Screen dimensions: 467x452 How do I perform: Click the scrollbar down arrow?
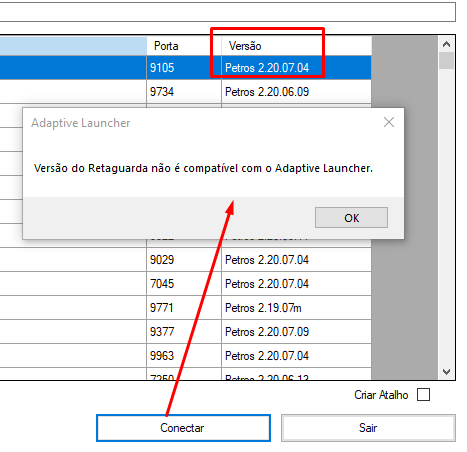point(447,371)
